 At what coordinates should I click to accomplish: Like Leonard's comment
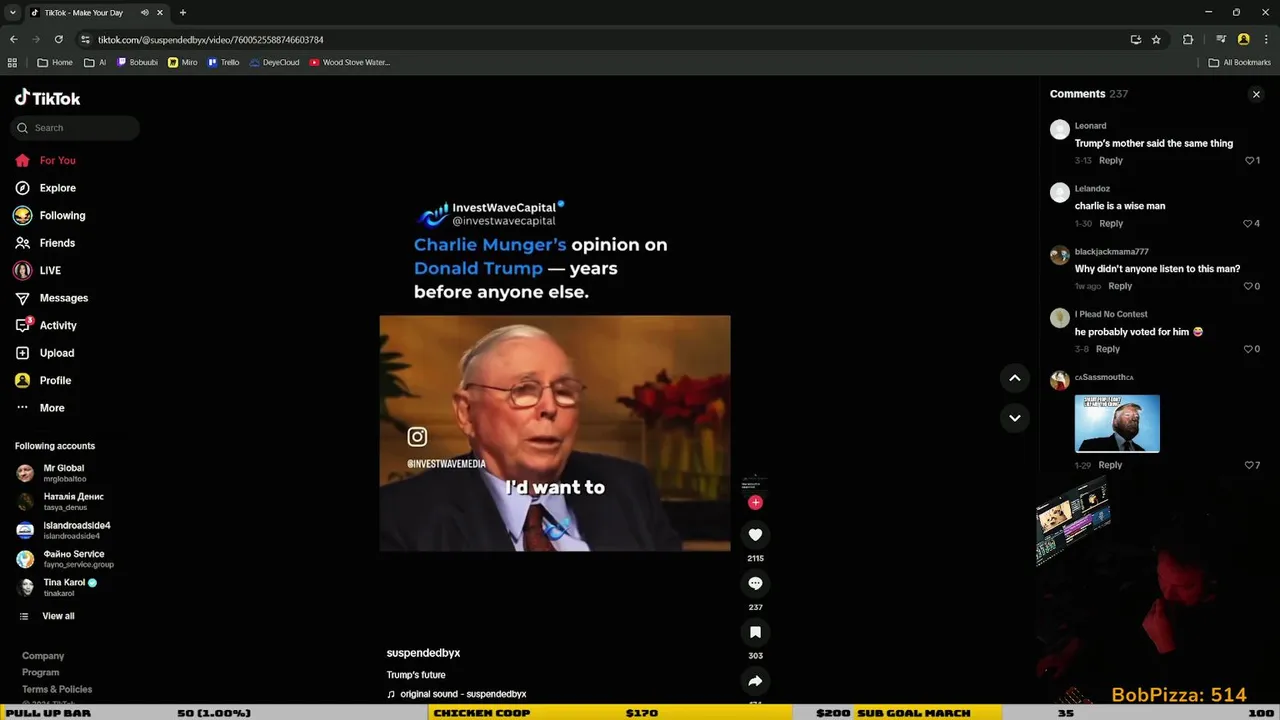[1249, 160]
